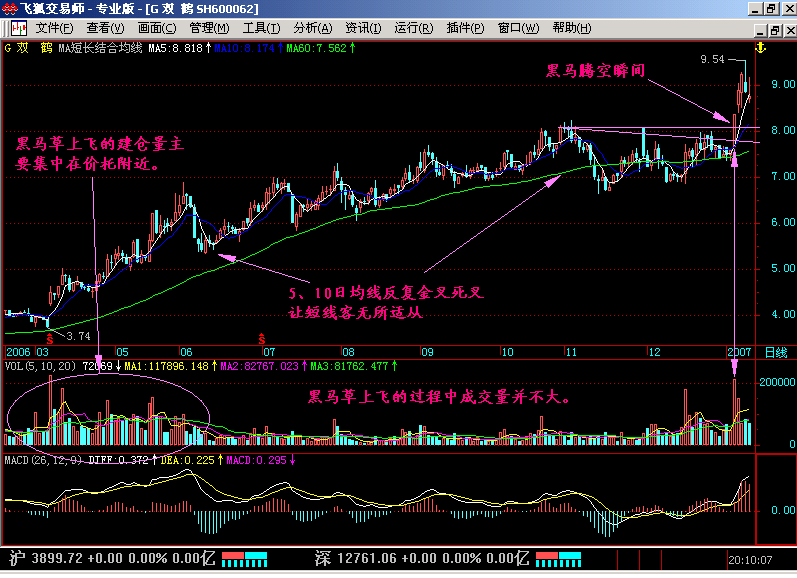Open the 文件(F) menu

(x=54, y=27)
